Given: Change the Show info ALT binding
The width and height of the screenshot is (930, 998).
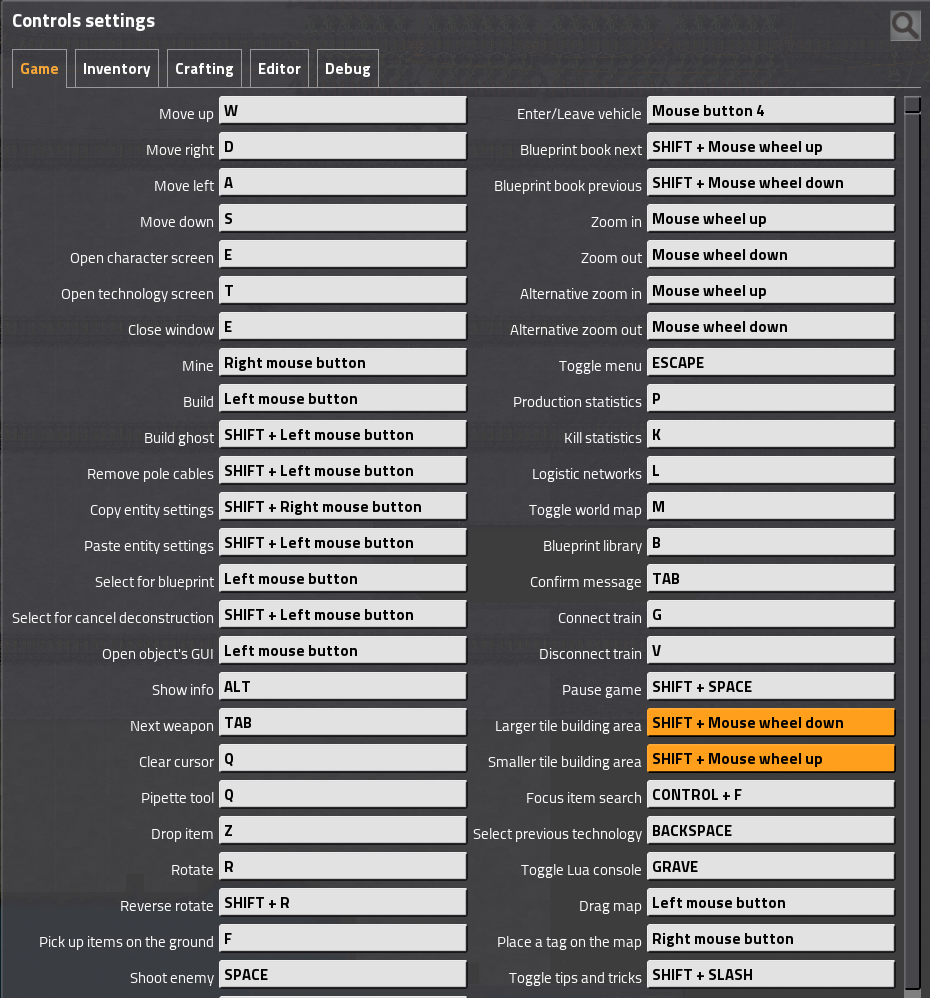Looking at the screenshot, I should tap(342, 687).
